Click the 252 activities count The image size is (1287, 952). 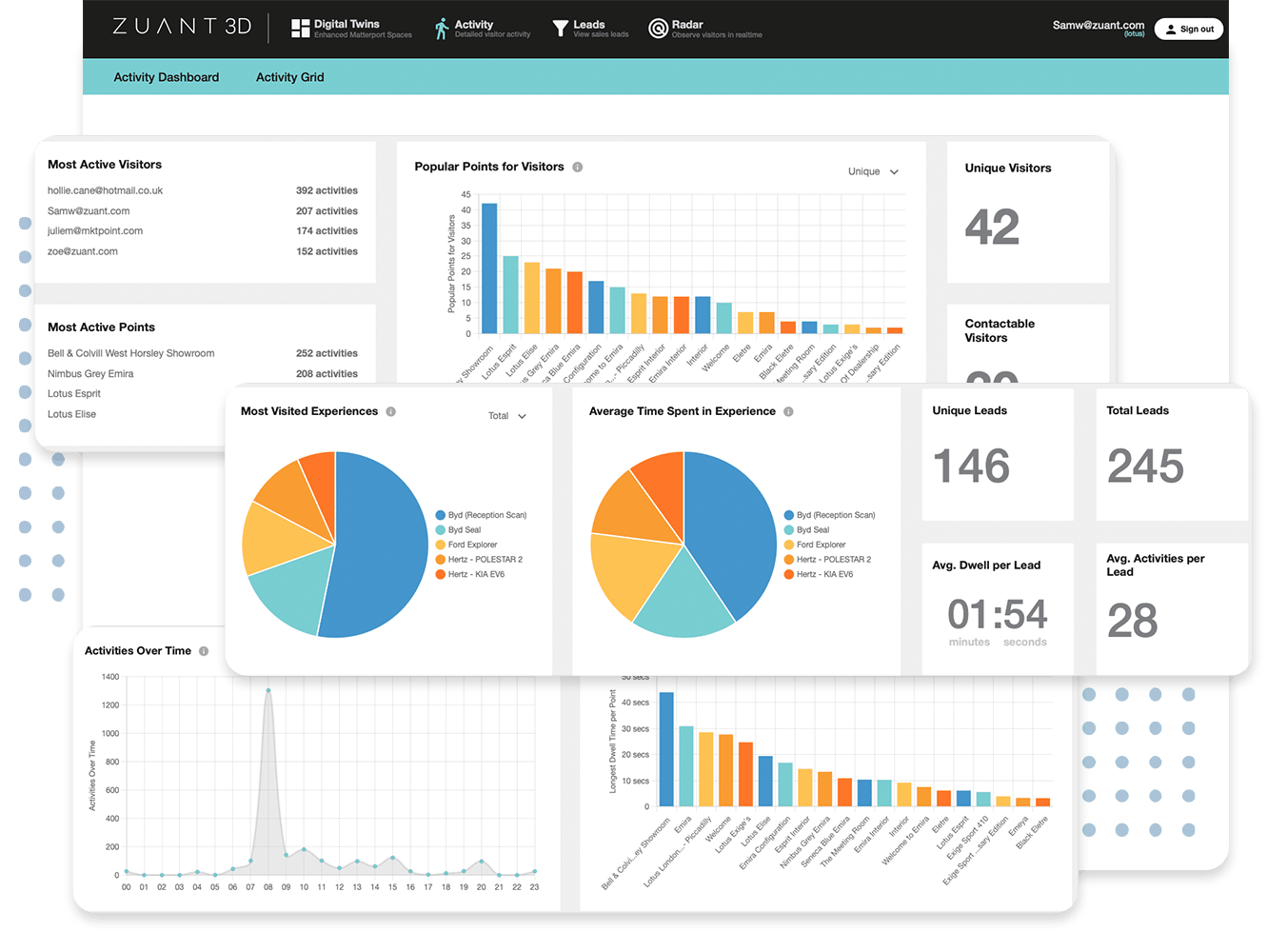[x=327, y=353]
